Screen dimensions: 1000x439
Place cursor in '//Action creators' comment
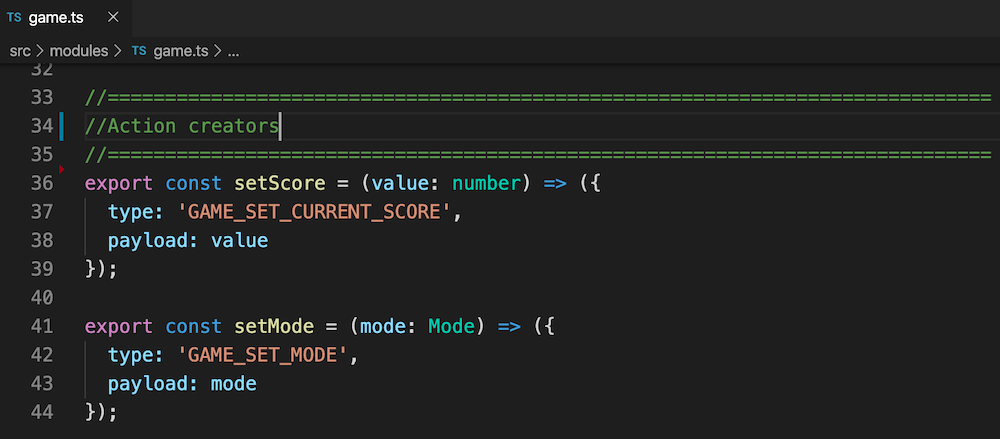click(182, 126)
